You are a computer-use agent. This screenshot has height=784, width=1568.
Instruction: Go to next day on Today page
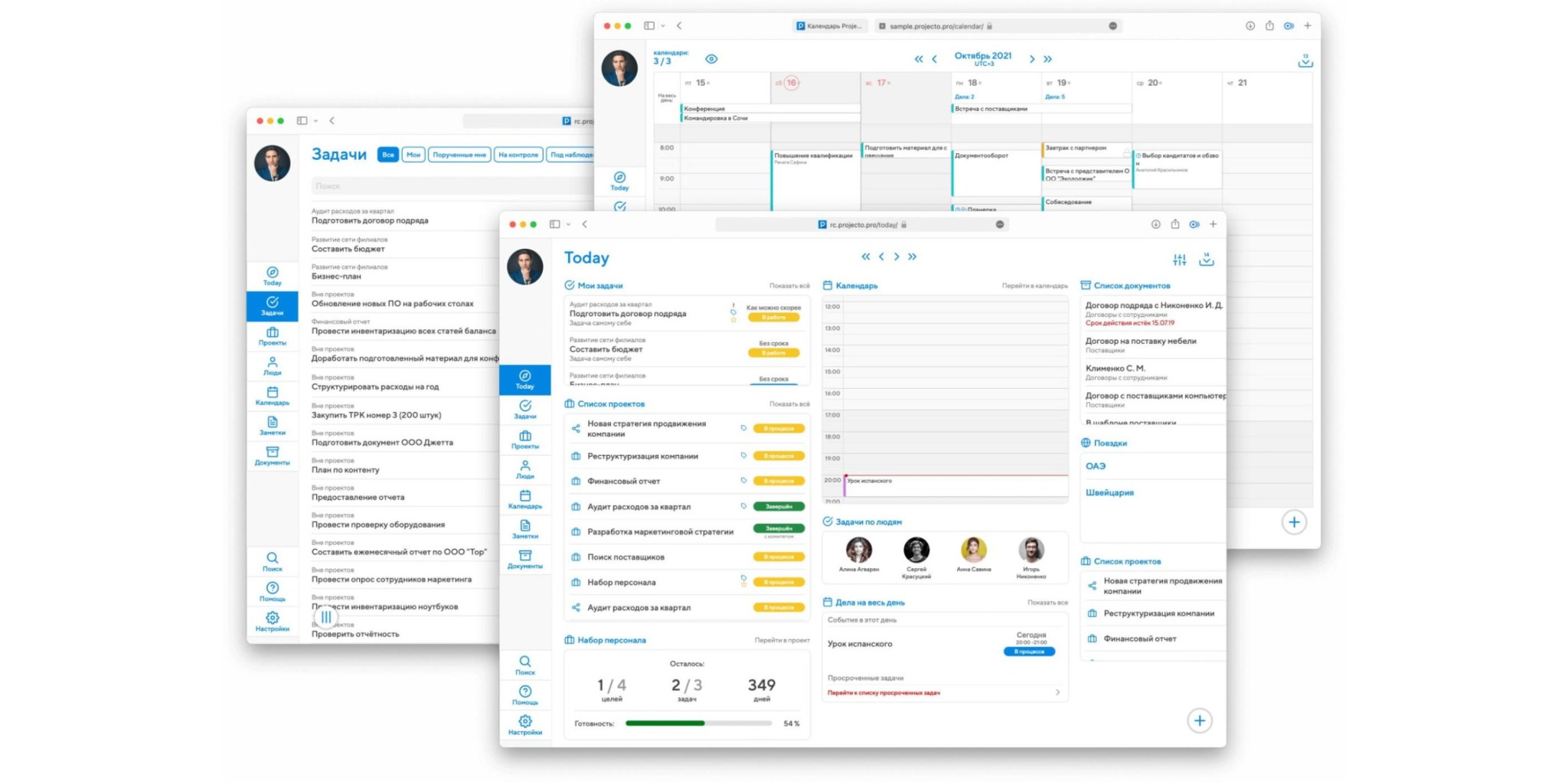tap(897, 256)
